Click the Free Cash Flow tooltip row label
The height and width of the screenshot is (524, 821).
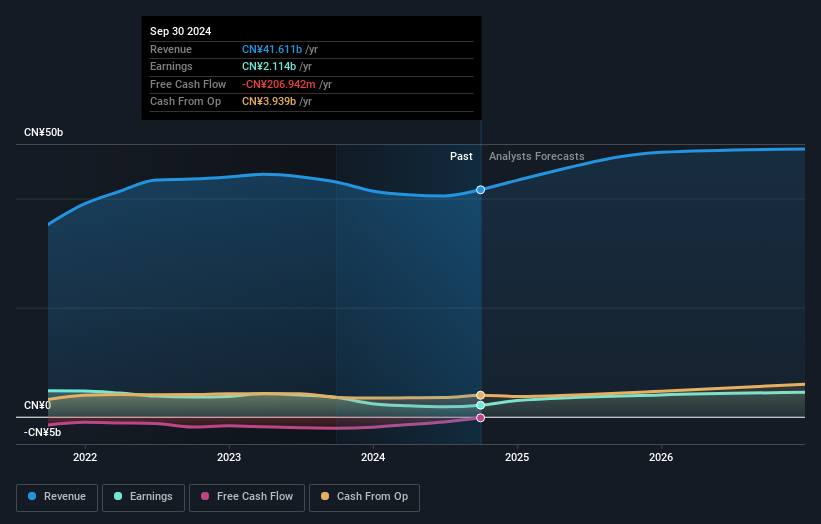188,84
